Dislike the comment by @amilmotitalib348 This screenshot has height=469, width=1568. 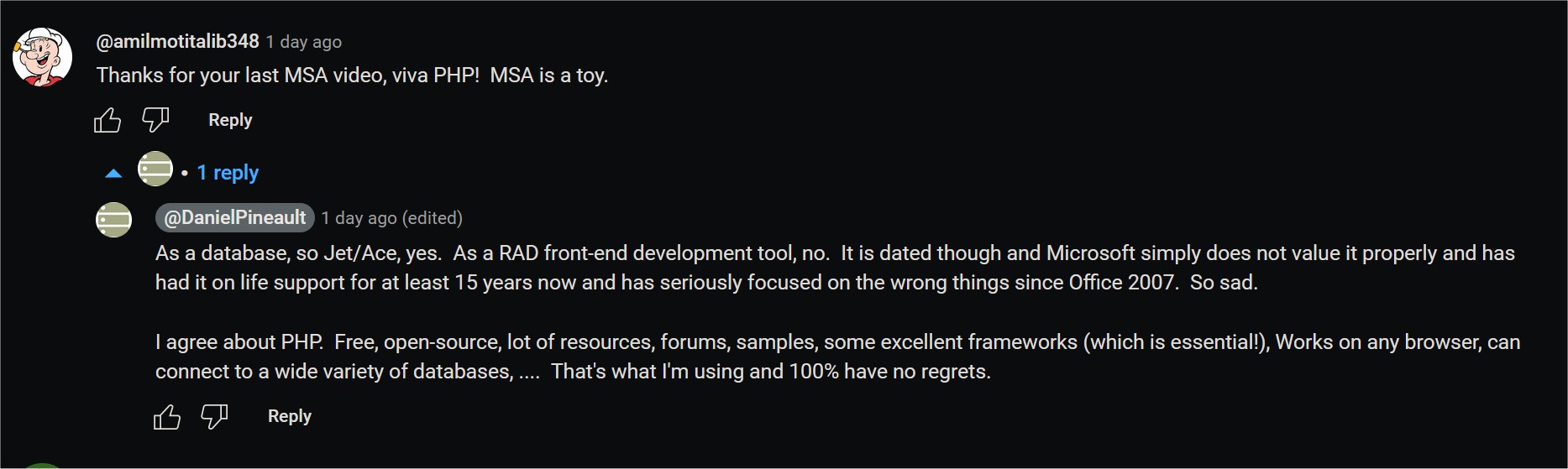(x=155, y=120)
